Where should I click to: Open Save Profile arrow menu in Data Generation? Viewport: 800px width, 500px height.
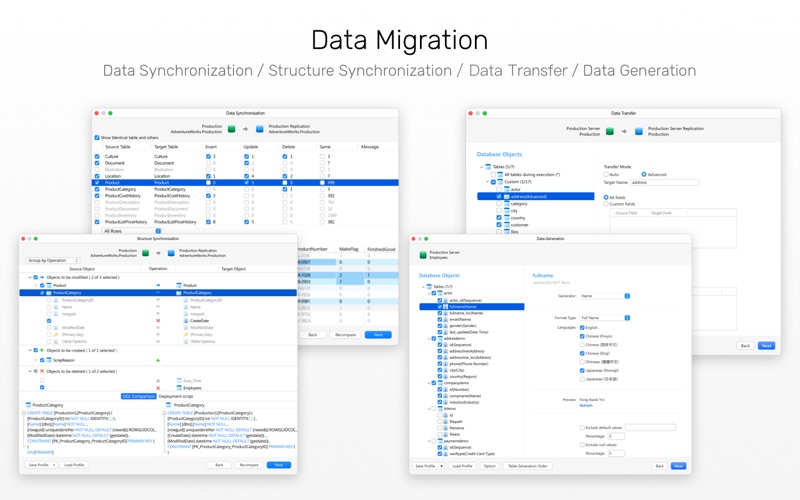441,466
